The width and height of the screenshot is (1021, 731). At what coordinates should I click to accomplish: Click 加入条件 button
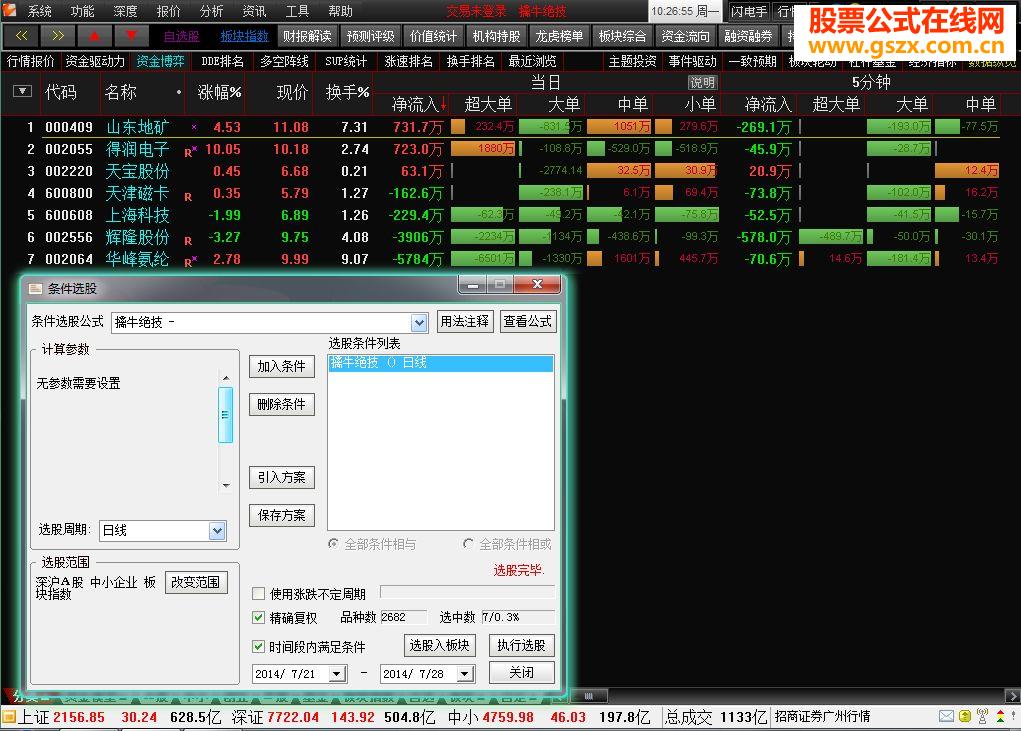281,366
